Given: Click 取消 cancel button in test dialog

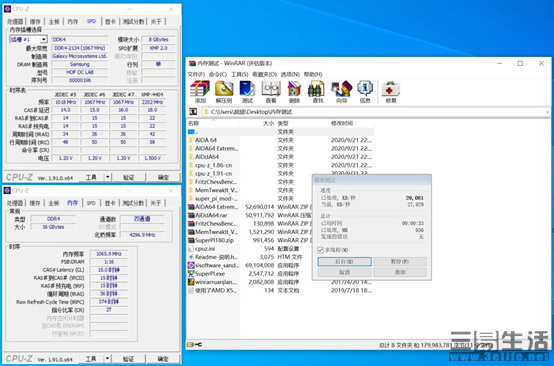Looking at the screenshot, I should click(344, 272).
